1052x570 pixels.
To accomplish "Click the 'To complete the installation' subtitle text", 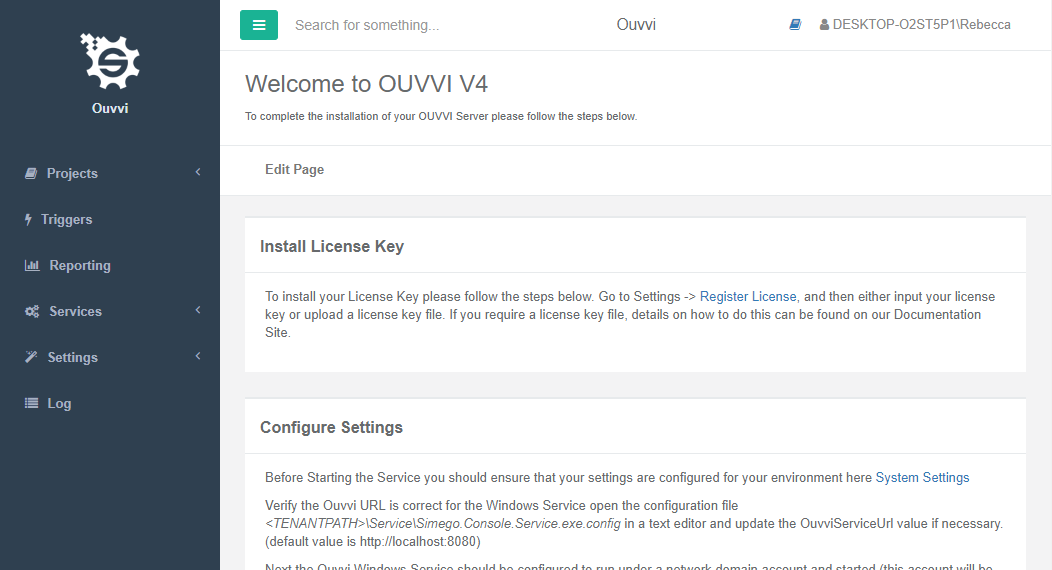I will (x=441, y=117).
